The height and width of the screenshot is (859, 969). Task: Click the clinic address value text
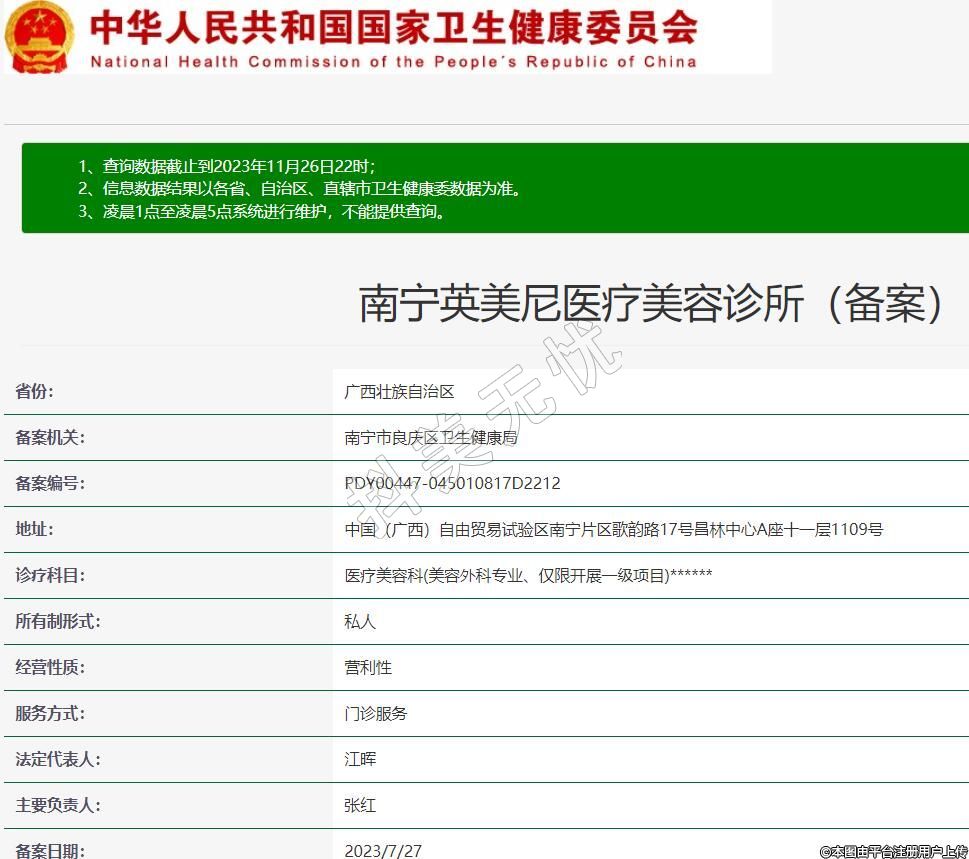click(613, 529)
